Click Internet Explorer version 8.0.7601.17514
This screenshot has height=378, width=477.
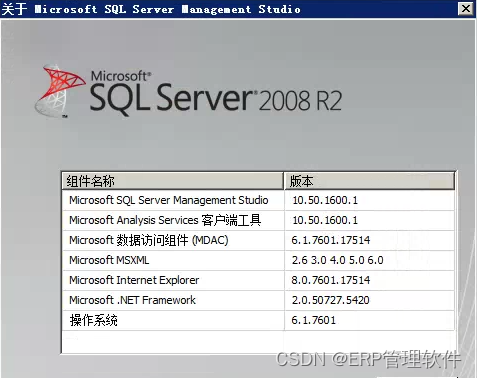331,280
